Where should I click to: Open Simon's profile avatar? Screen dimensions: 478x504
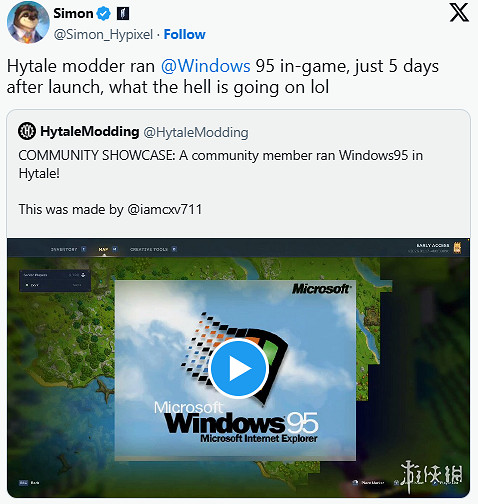pyautogui.click(x=28, y=22)
